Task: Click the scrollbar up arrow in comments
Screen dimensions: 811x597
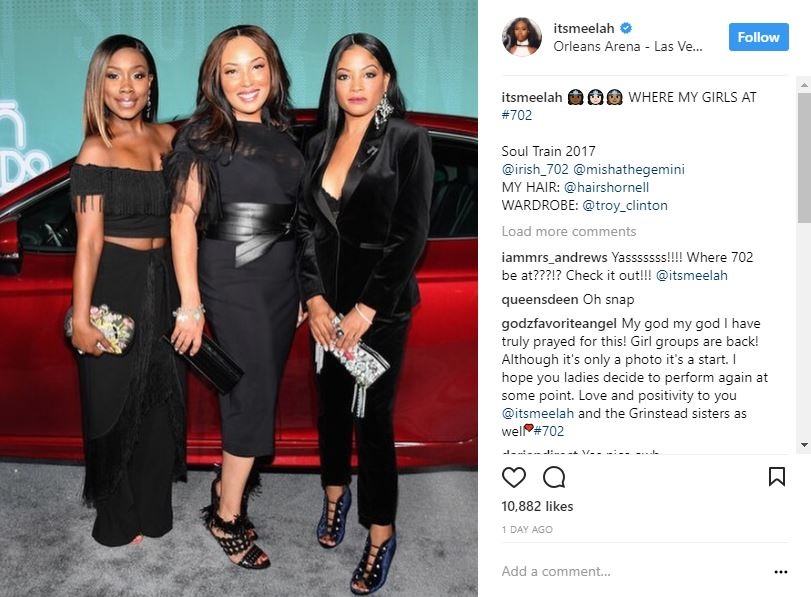Action: click(804, 84)
